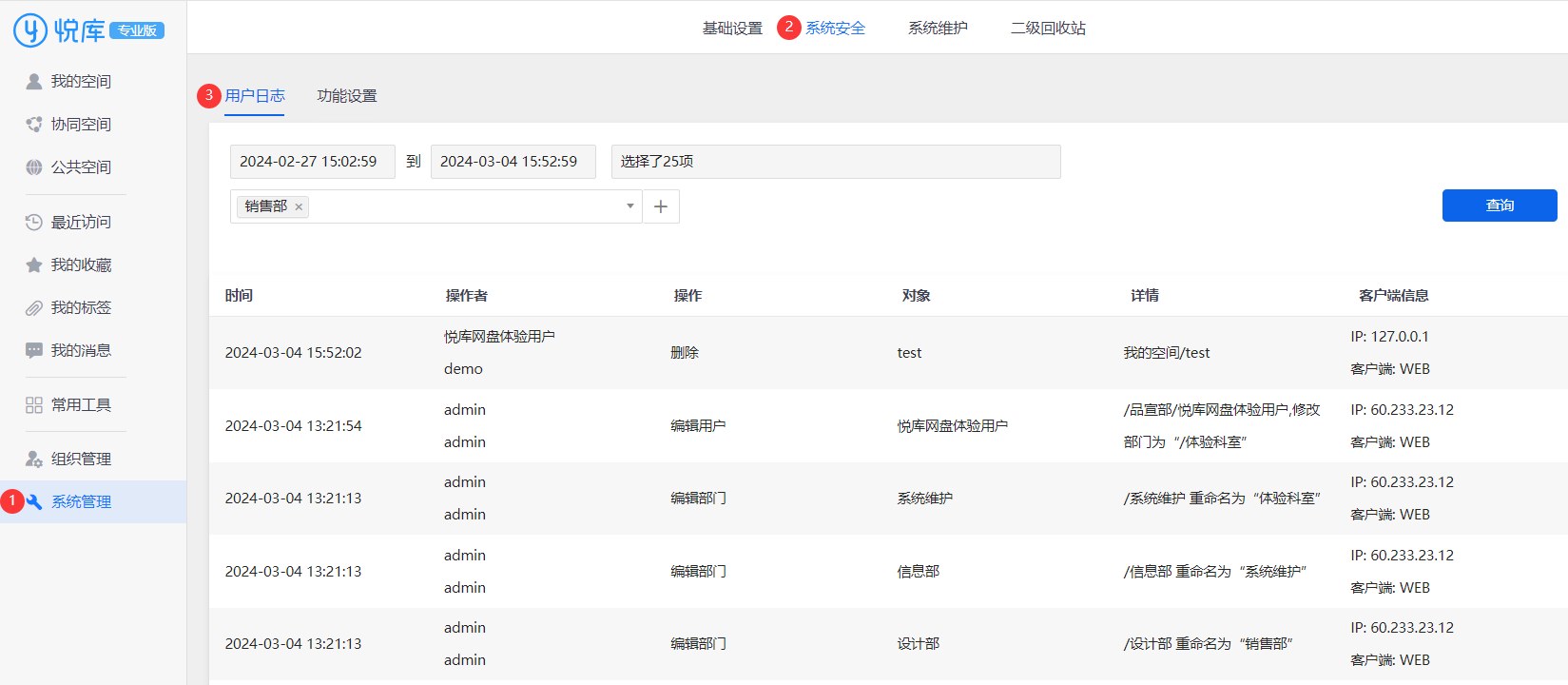The width and height of the screenshot is (1568, 685).
Task: Open 常用工具 grid icon
Action: (34, 405)
